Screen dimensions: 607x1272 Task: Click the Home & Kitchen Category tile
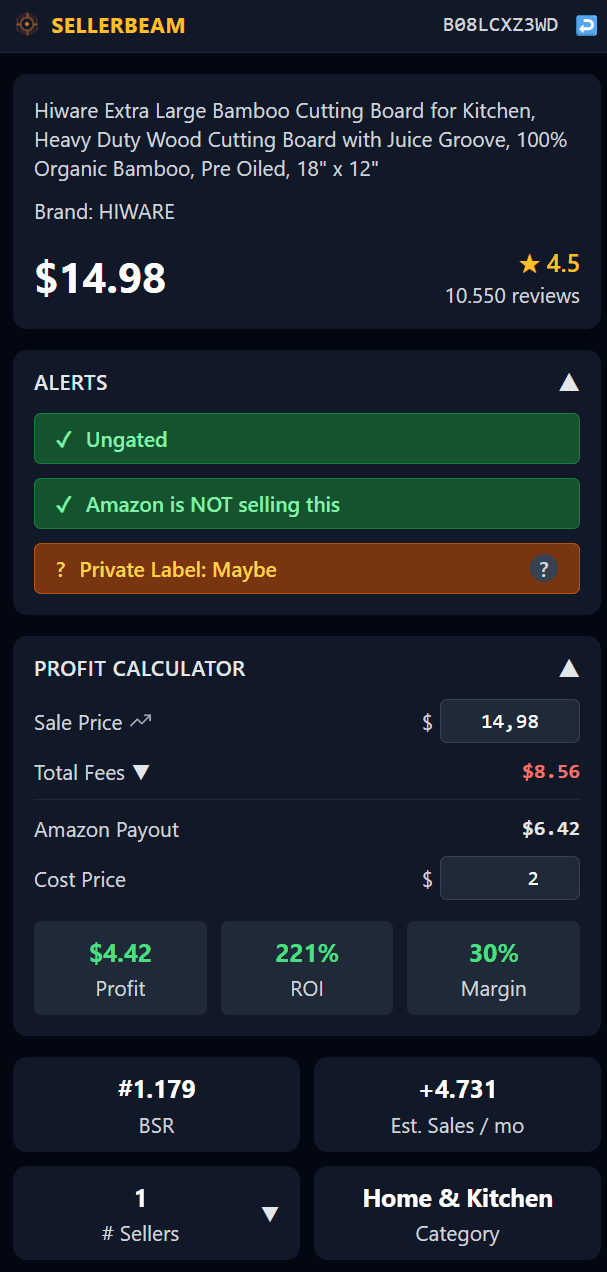457,1213
